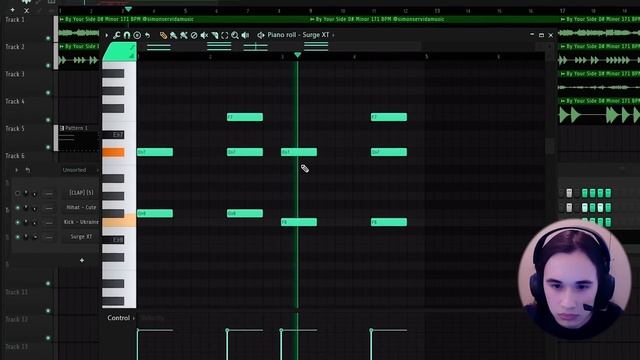640x360 pixels.
Task: Open the piano roll Tools wrench menu
Action: tap(117, 36)
